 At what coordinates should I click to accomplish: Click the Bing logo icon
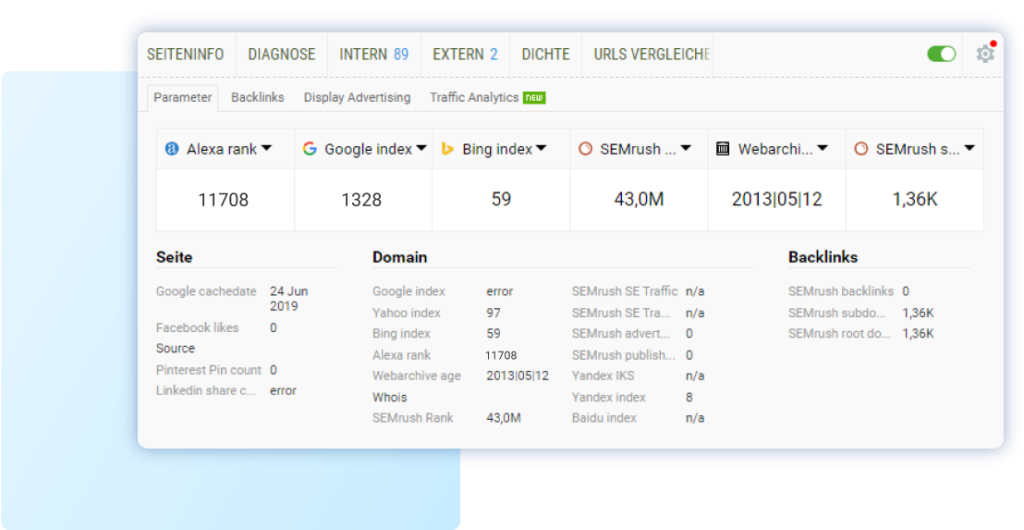click(447, 149)
